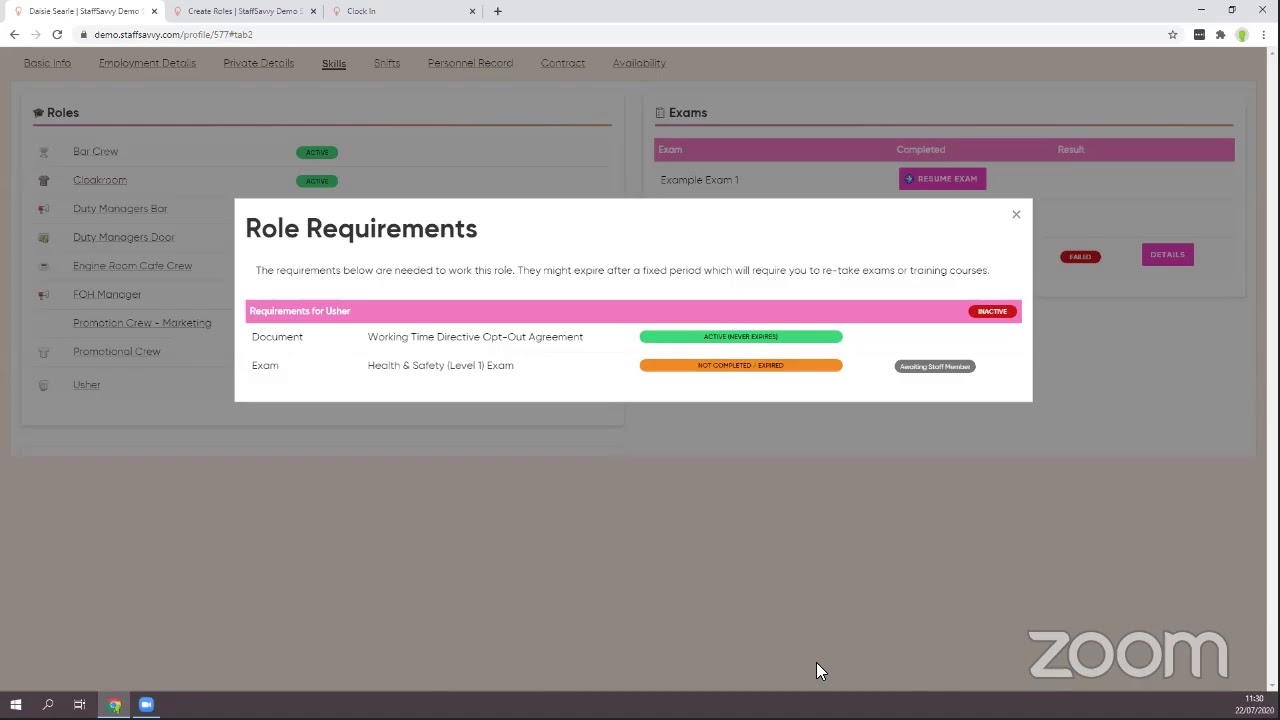Select Working Time Directive Opt-Out Agreement text
The image size is (1280, 720).
475,337
